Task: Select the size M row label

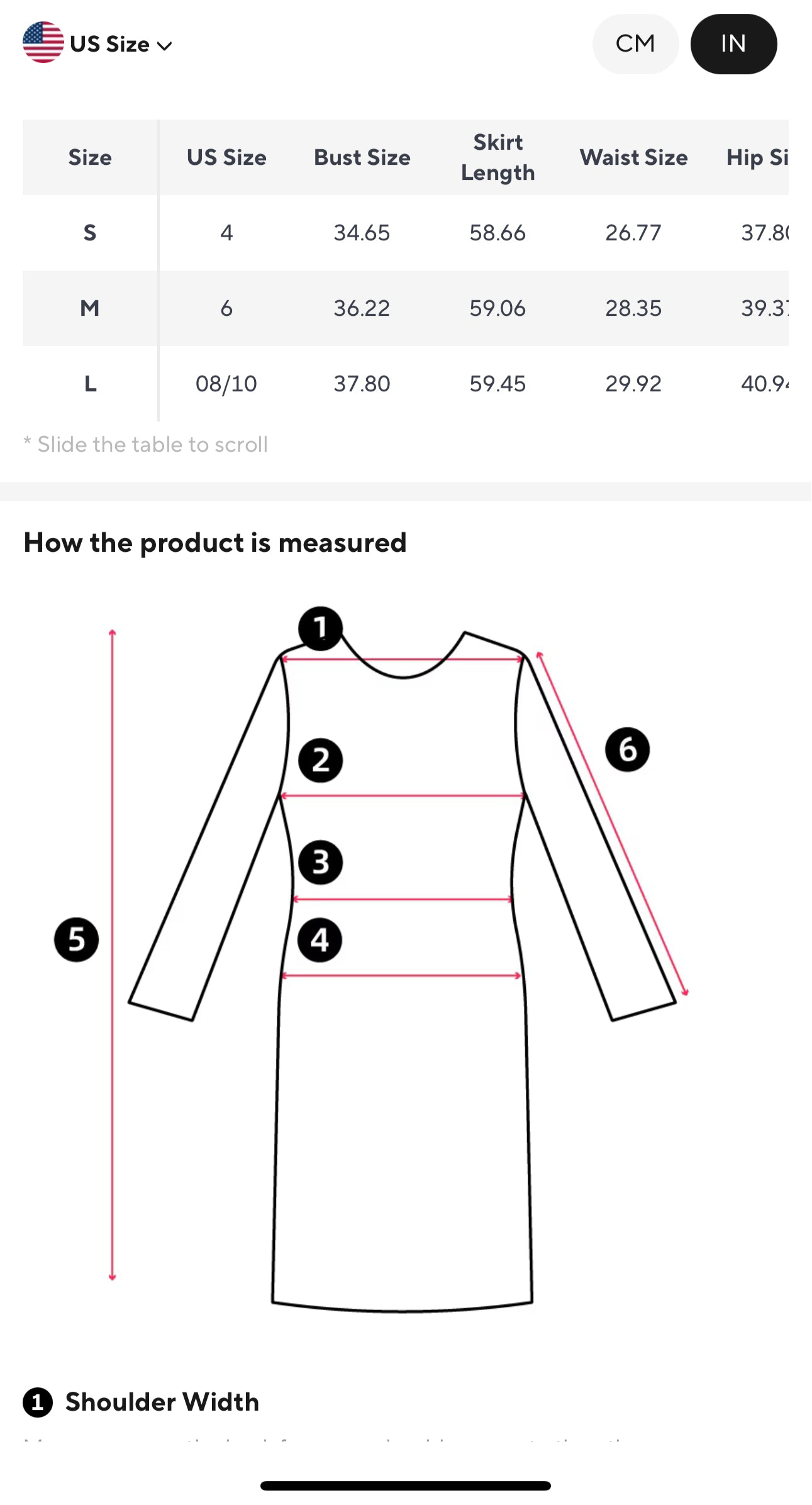Action: pos(90,308)
